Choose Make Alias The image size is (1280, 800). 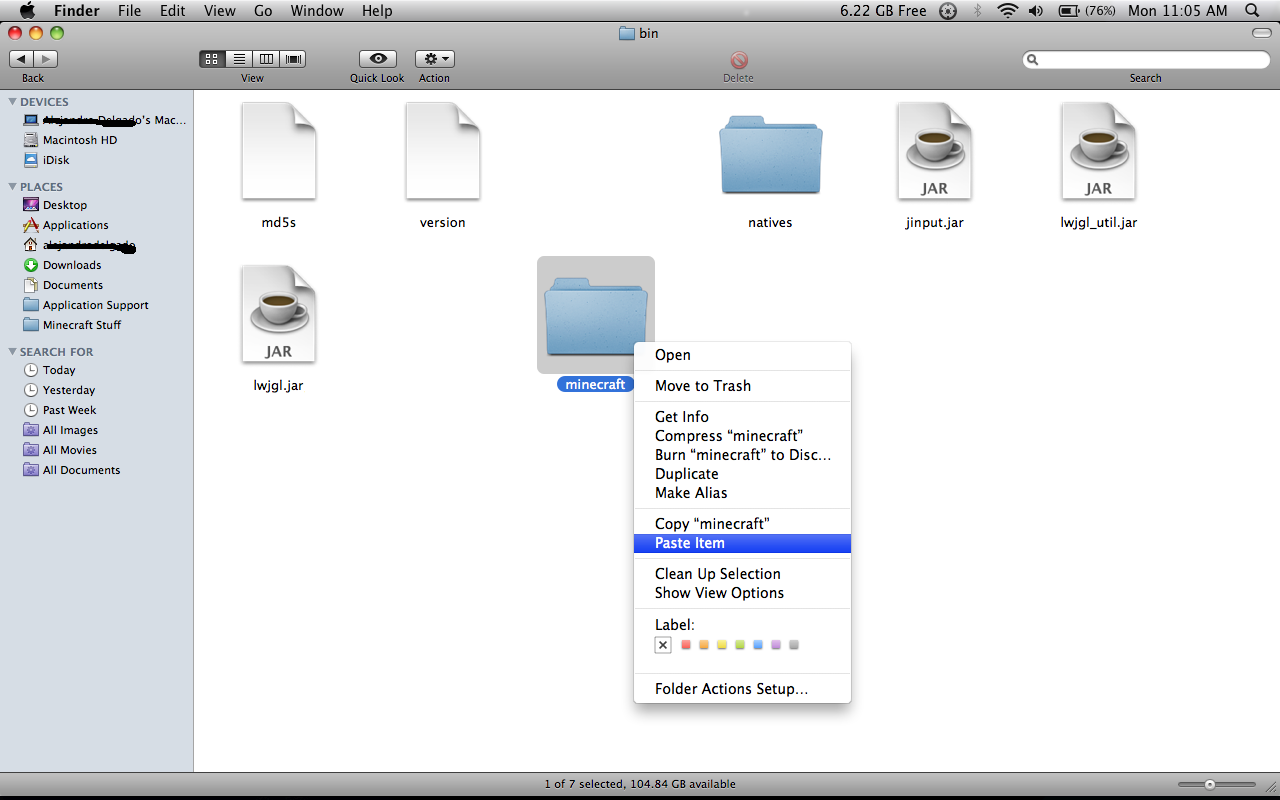pyautogui.click(x=742, y=493)
